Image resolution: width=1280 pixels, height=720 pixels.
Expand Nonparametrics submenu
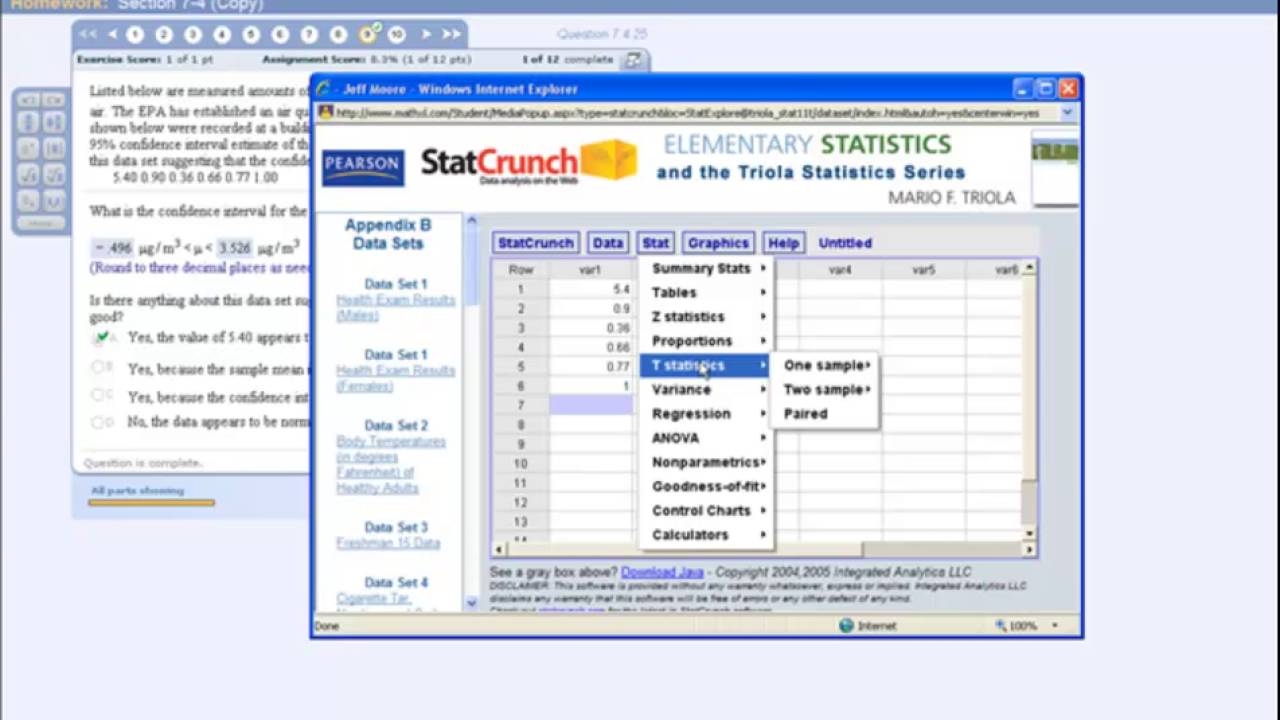point(706,462)
